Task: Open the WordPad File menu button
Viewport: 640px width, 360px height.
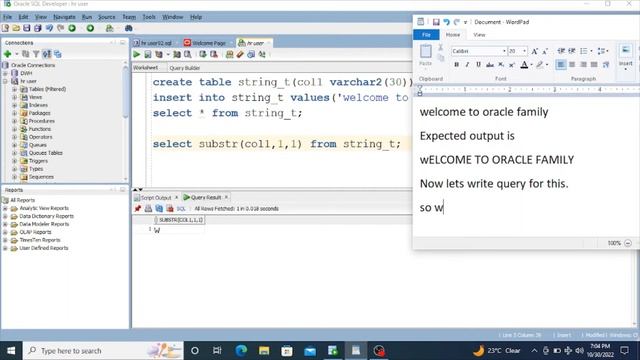Action: click(x=426, y=35)
